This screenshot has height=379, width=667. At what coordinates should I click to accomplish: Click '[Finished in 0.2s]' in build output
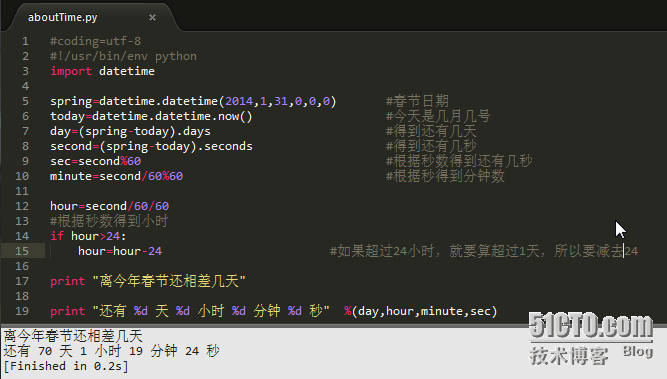[66, 366]
